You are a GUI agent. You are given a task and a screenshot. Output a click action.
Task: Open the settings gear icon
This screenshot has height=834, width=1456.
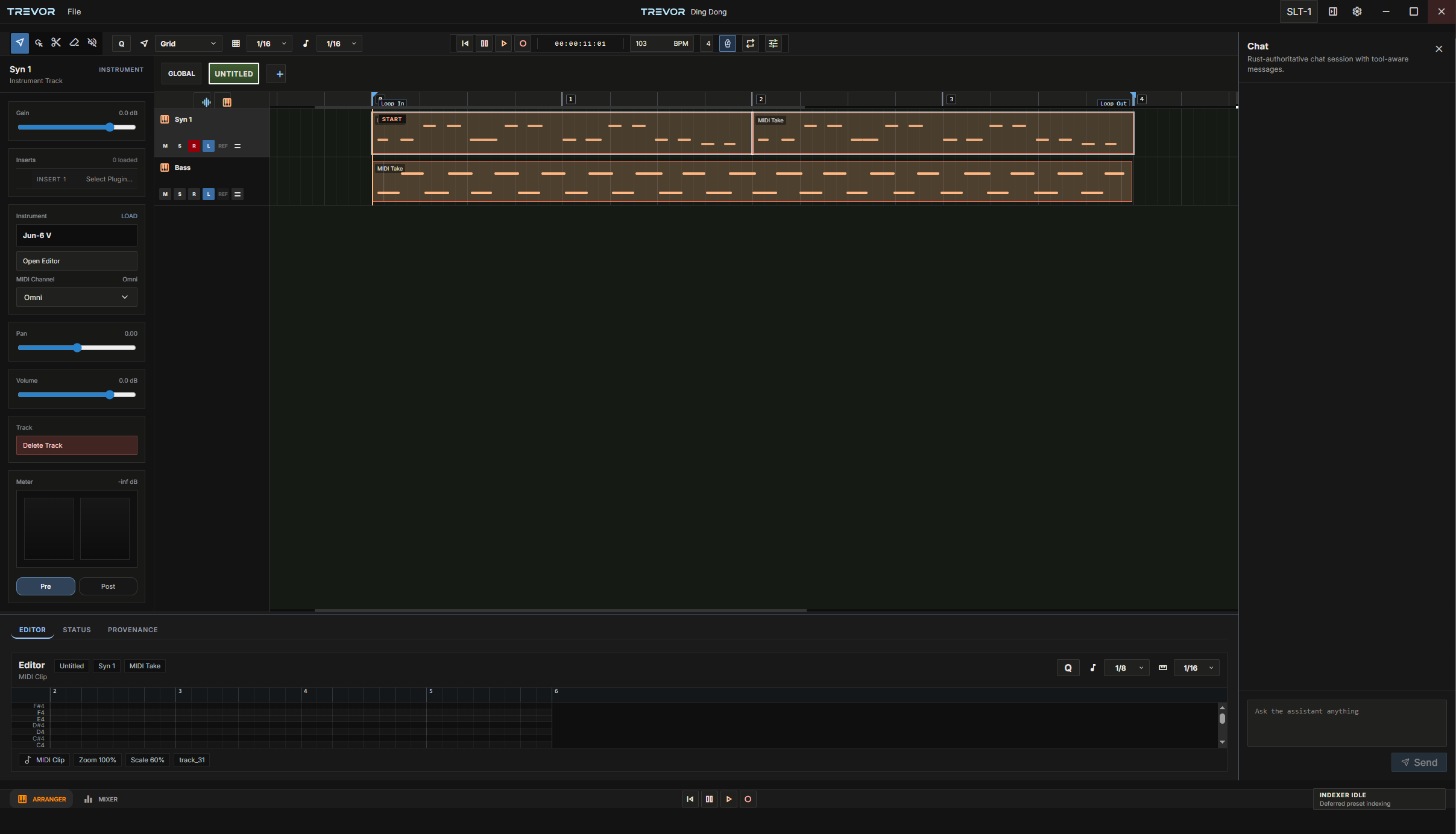(1357, 11)
